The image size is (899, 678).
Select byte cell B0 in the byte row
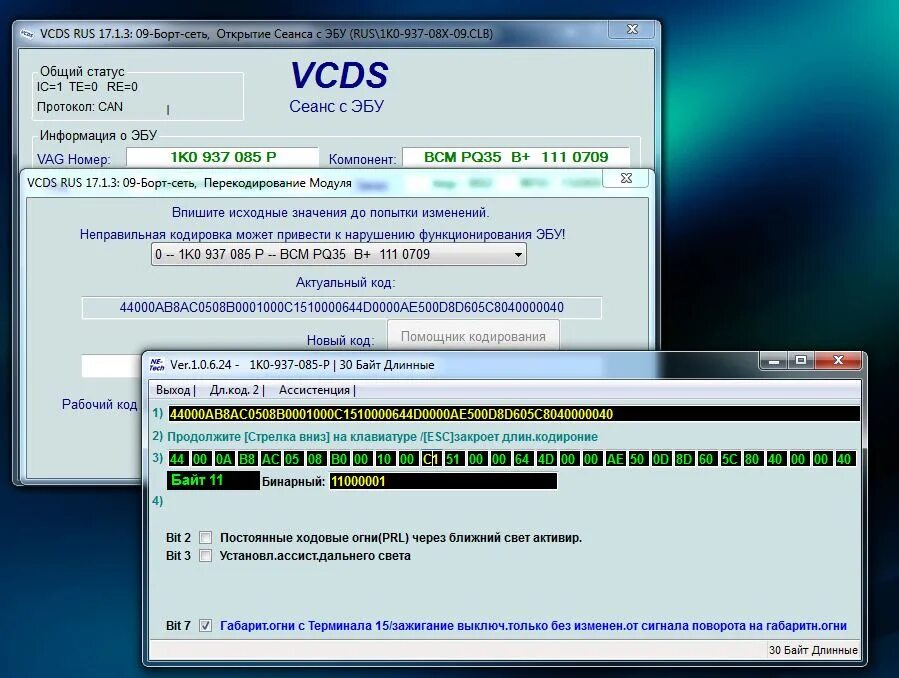pos(339,459)
